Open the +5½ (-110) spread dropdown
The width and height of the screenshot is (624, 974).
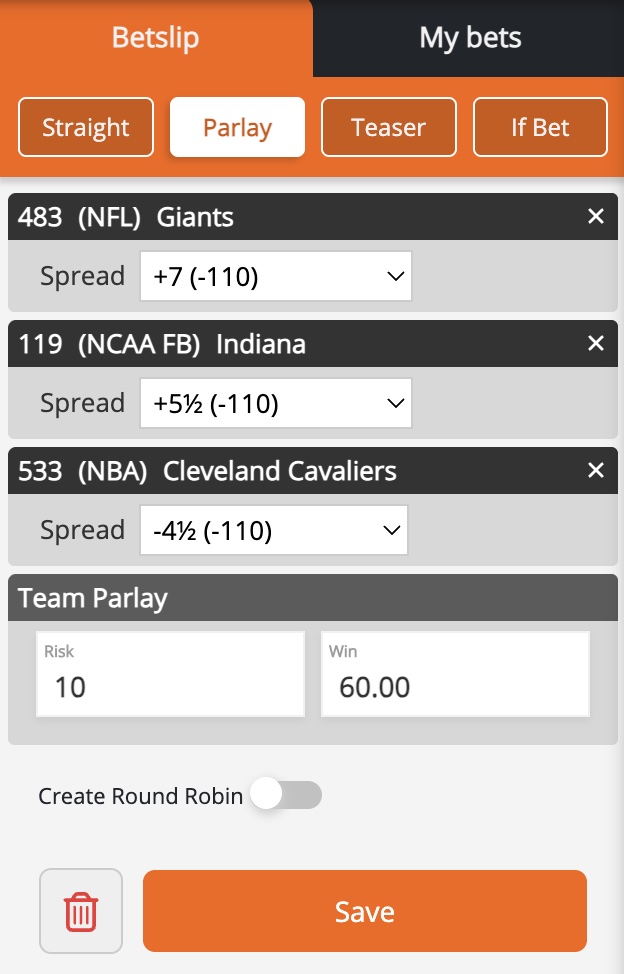[x=275, y=403]
